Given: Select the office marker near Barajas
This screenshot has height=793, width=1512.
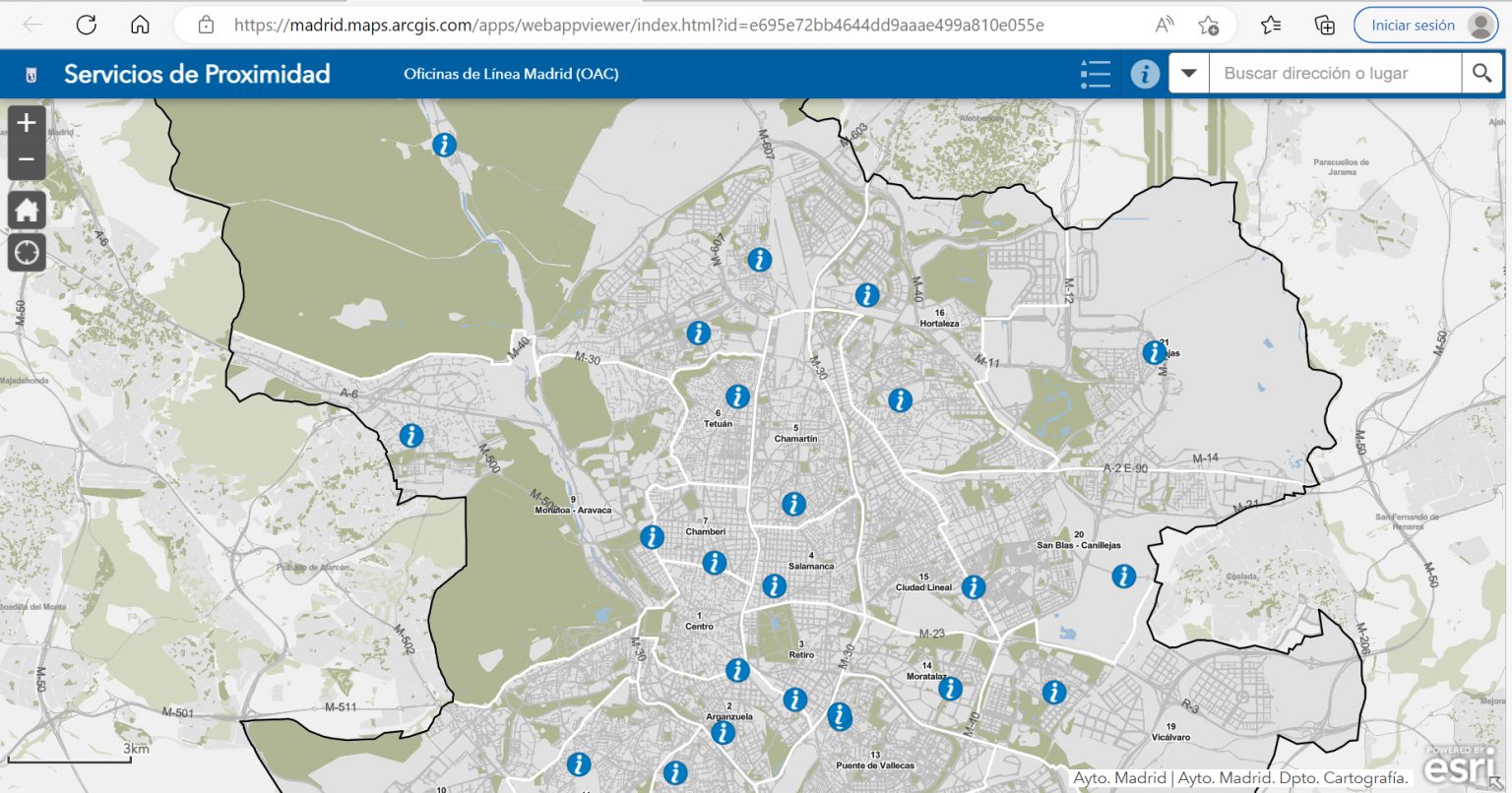Looking at the screenshot, I should pos(1154,351).
